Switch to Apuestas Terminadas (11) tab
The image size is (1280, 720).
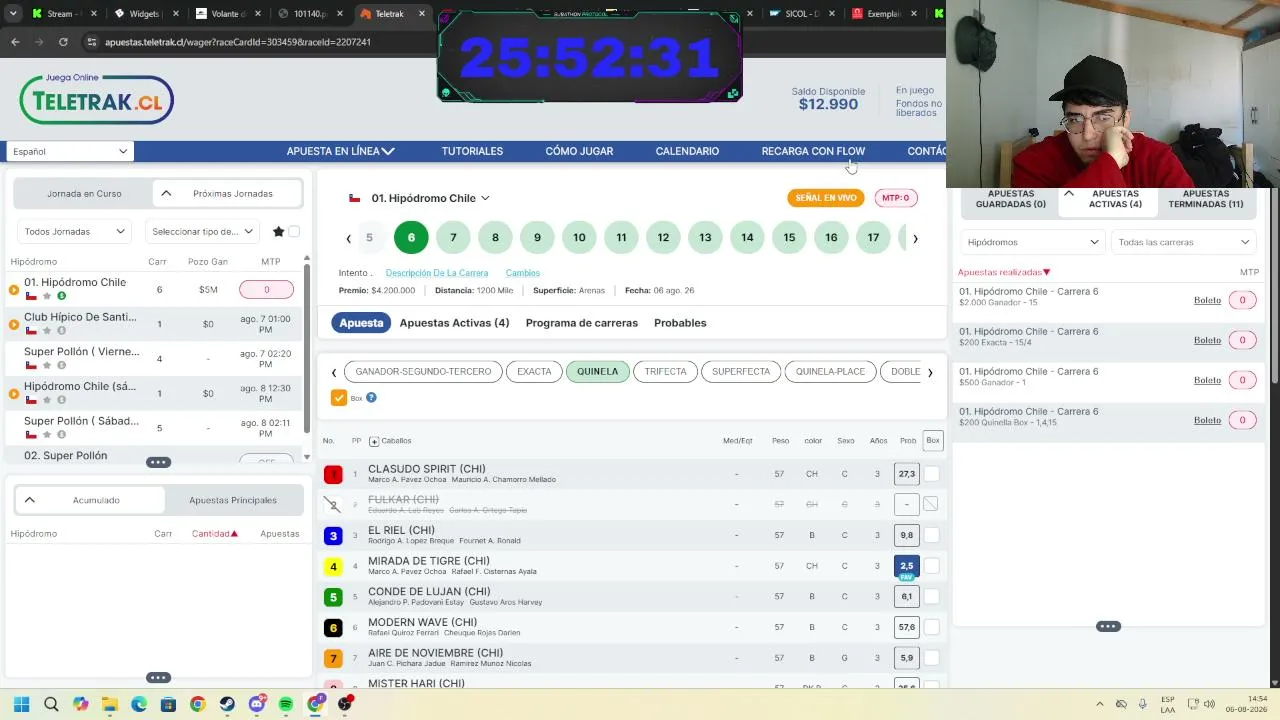(x=1205, y=199)
